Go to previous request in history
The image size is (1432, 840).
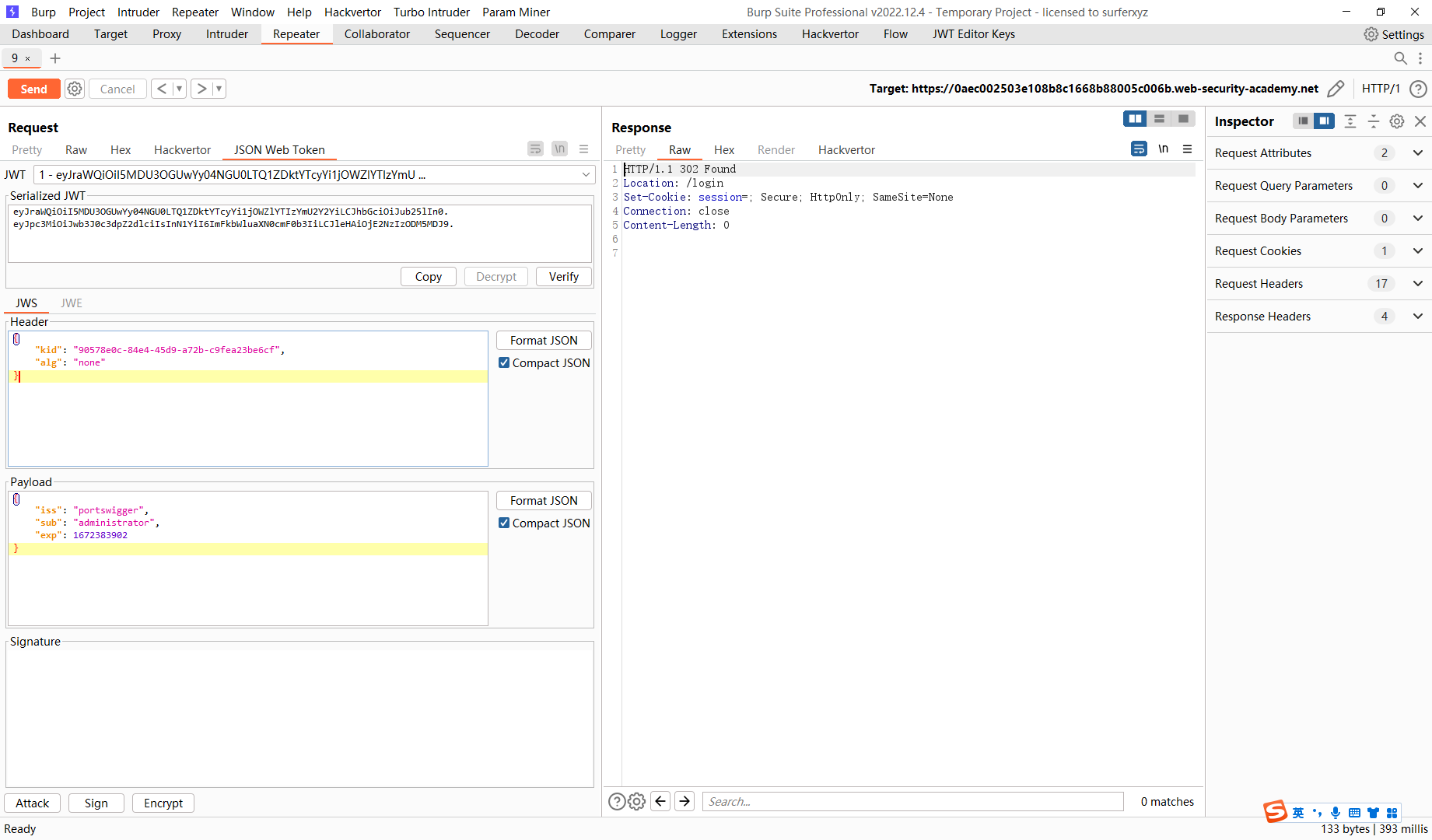pyautogui.click(x=162, y=89)
